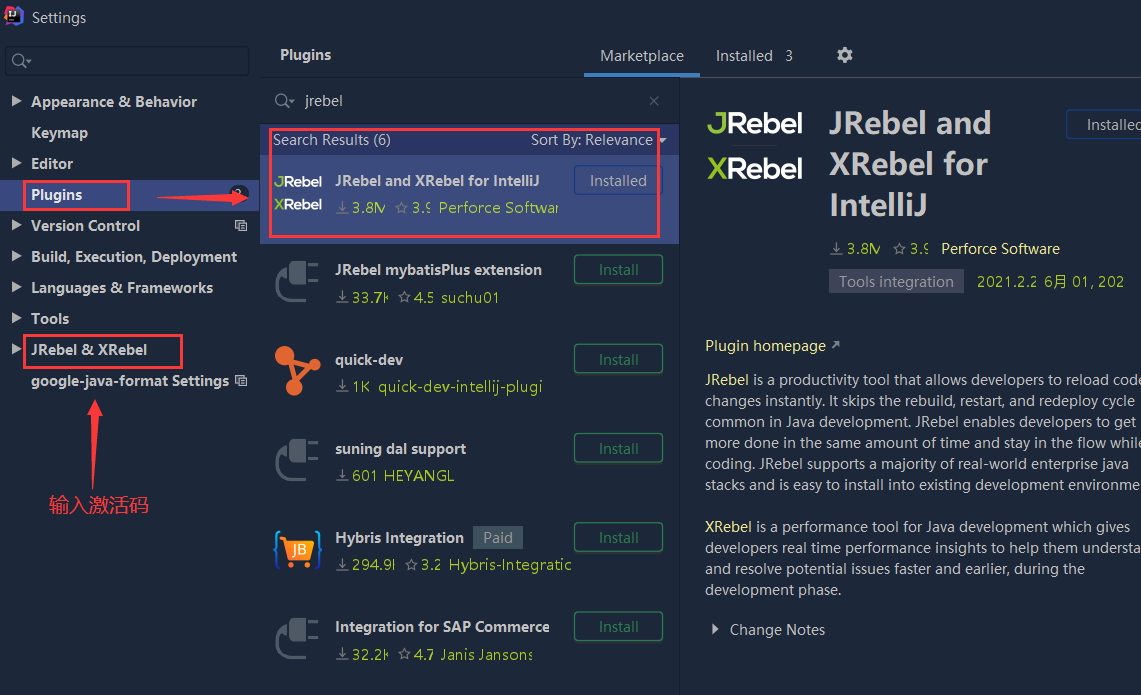
Task: Click the large JRebel XRebel logo in details
Action: 755,146
